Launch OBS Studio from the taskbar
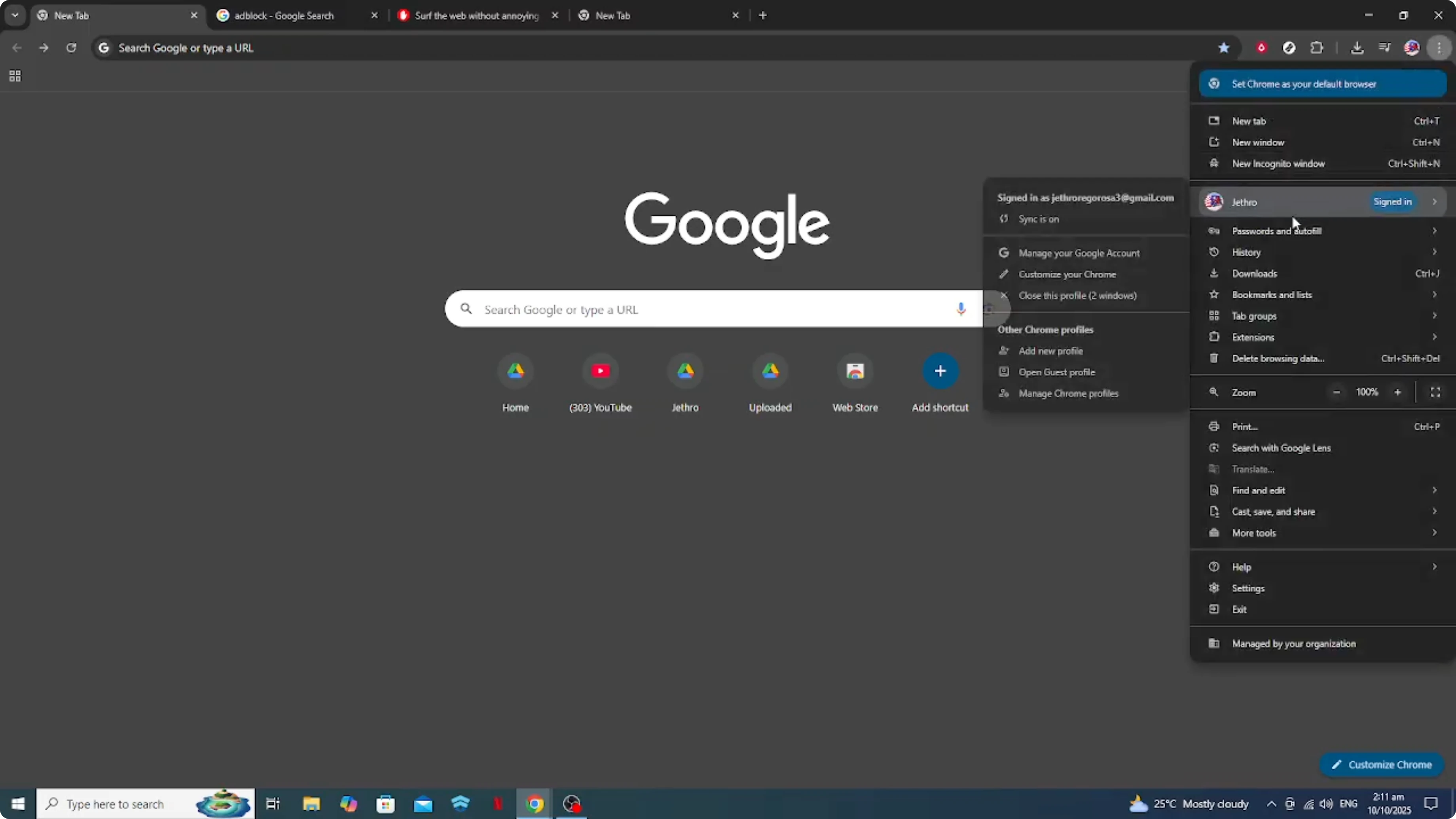This screenshot has width=1456, height=819. pyautogui.click(x=571, y=804)
